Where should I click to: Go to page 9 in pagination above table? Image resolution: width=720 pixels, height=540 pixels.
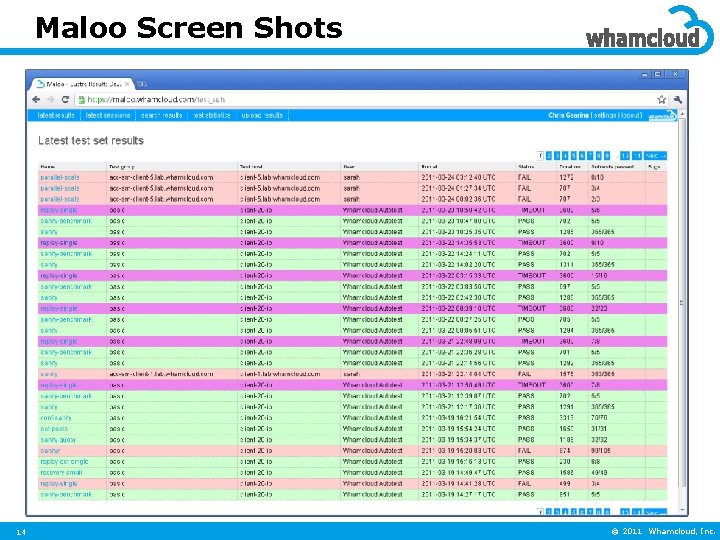607,156
